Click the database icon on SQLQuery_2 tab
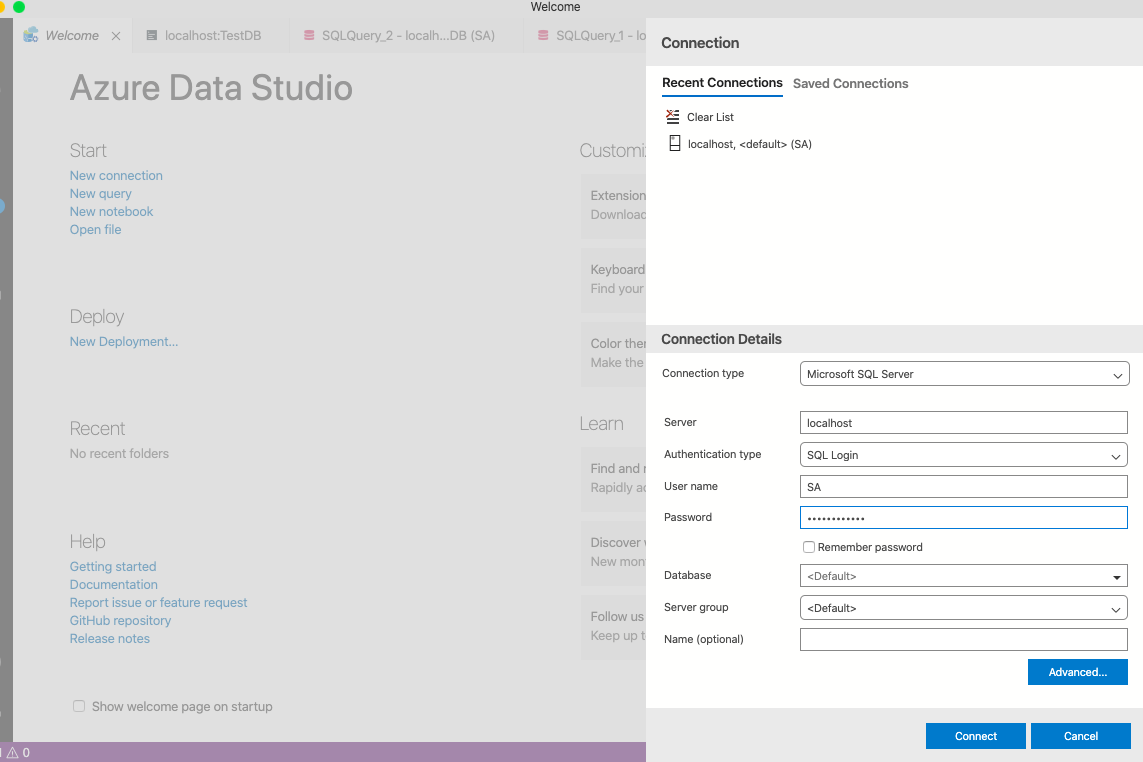 tap(308, 36)
